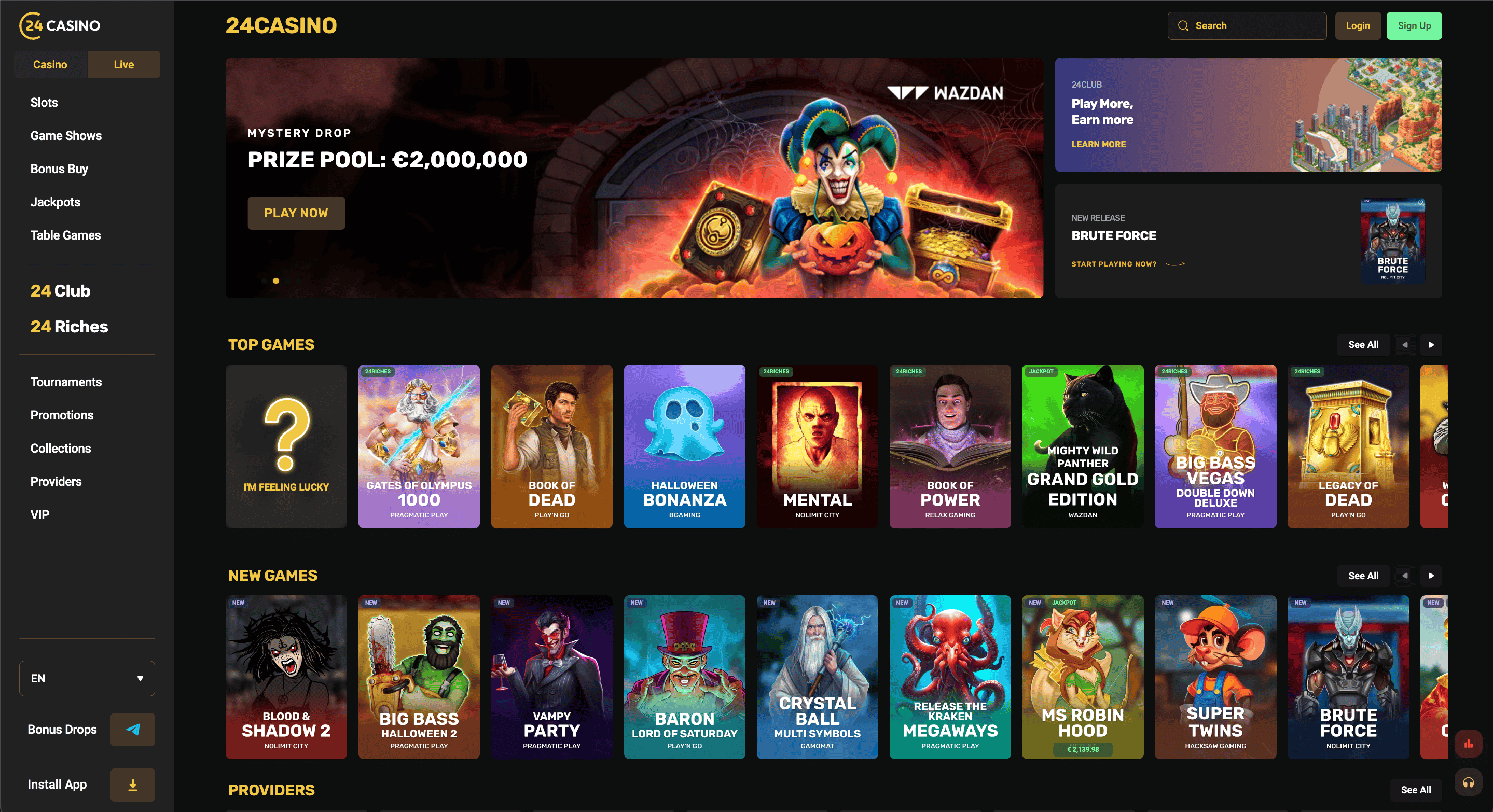
Task: Open the Slots menu item
Action: (44, 103)
